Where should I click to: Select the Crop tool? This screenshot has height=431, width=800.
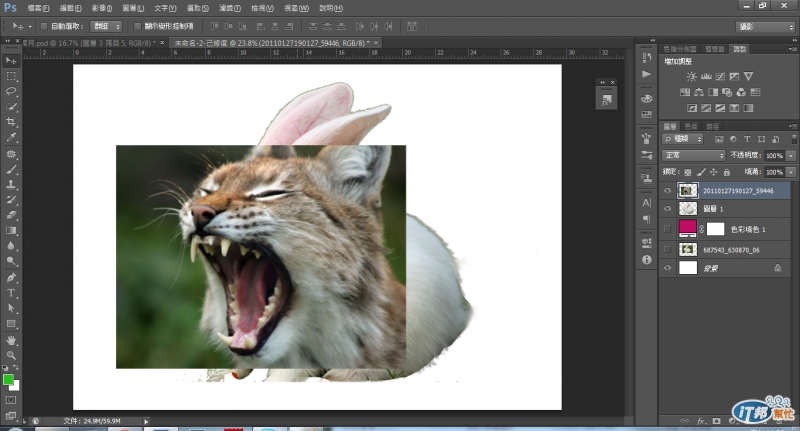click(12, 122)
